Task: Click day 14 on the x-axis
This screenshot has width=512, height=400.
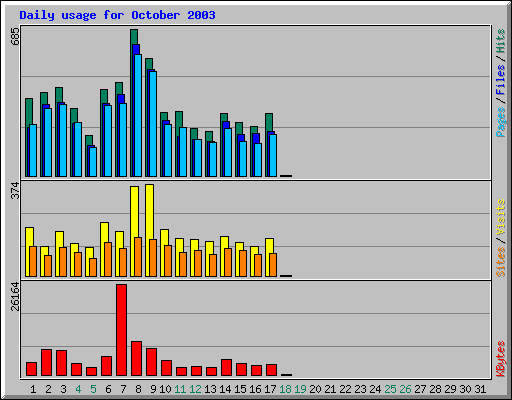Action: tap(225, 389)
